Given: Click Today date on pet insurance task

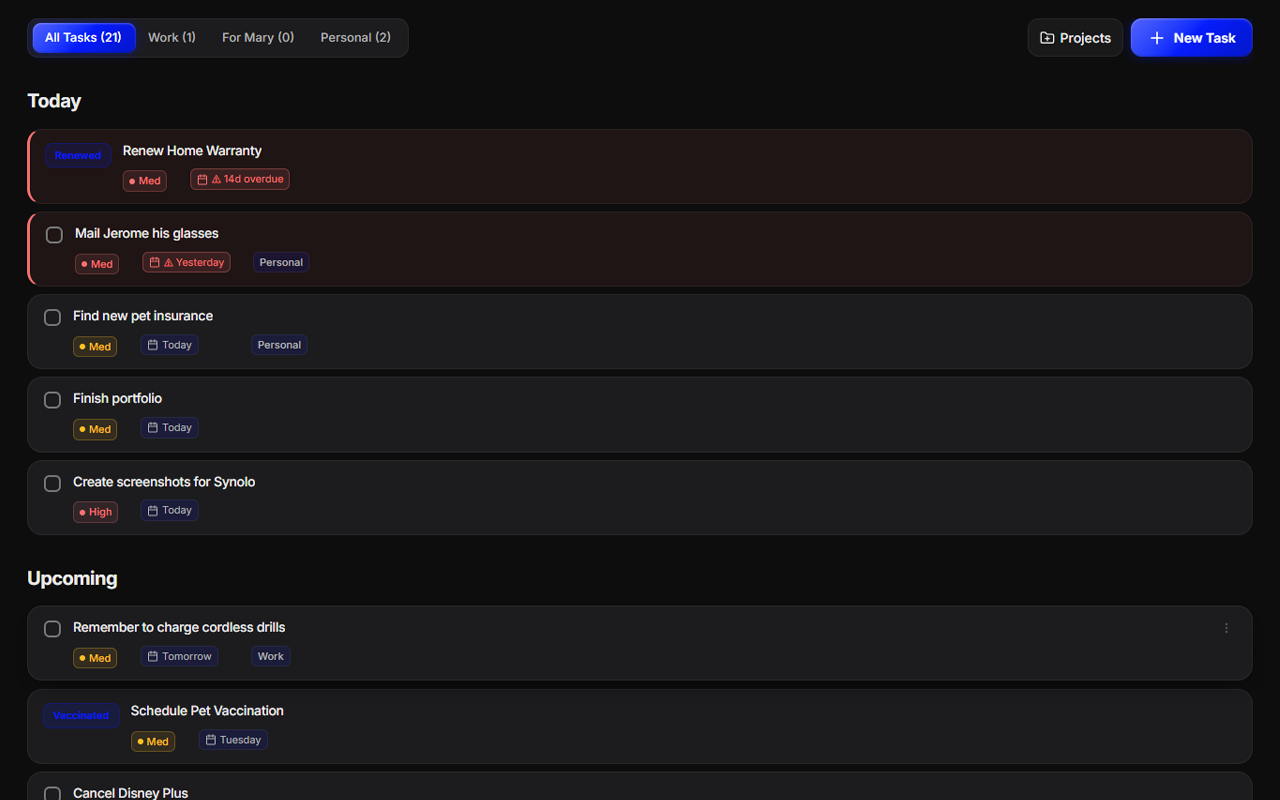Looking at the screenshot, I should 169,345.
